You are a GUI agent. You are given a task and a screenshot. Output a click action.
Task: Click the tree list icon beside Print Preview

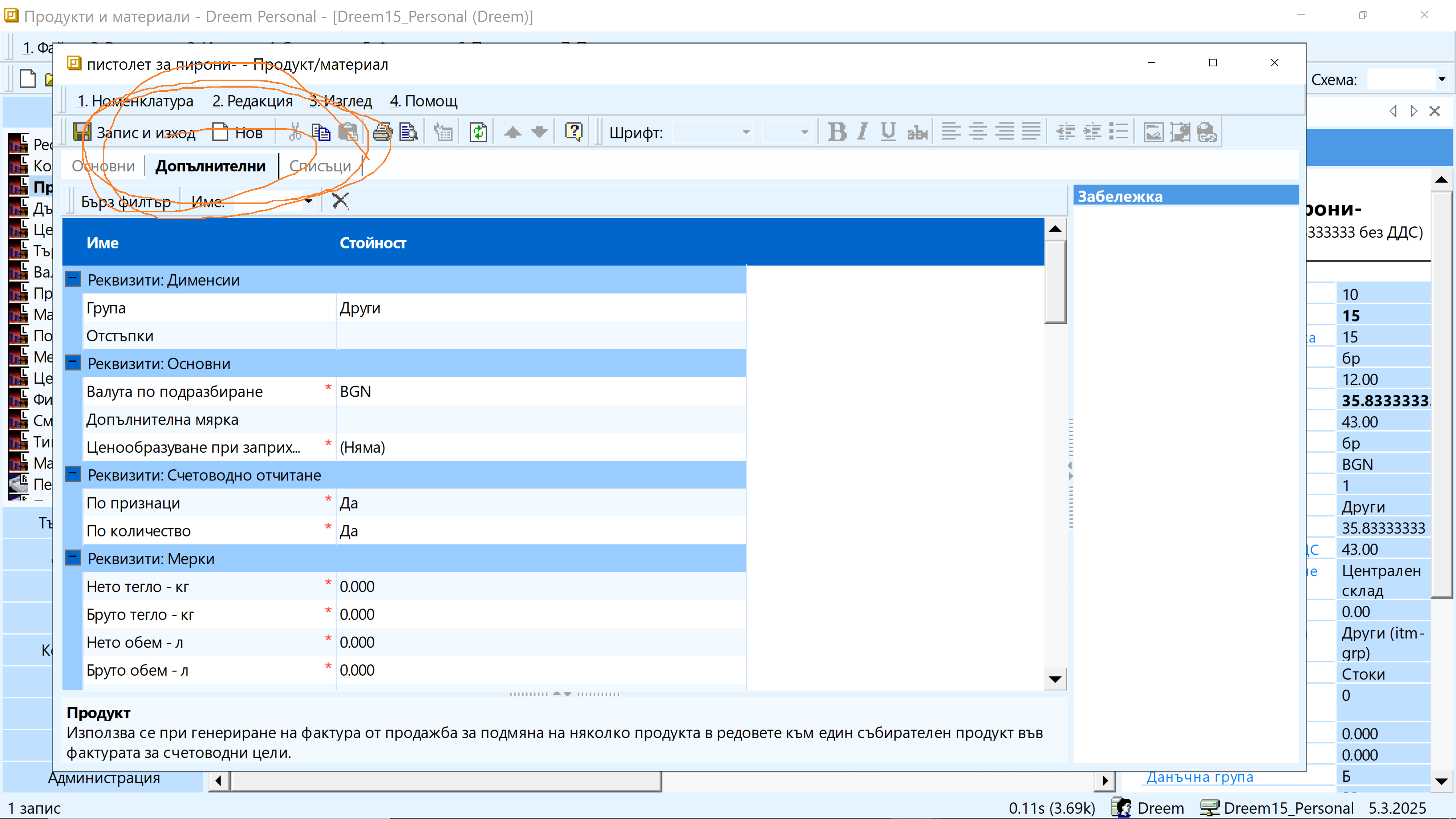click(443, 133)
